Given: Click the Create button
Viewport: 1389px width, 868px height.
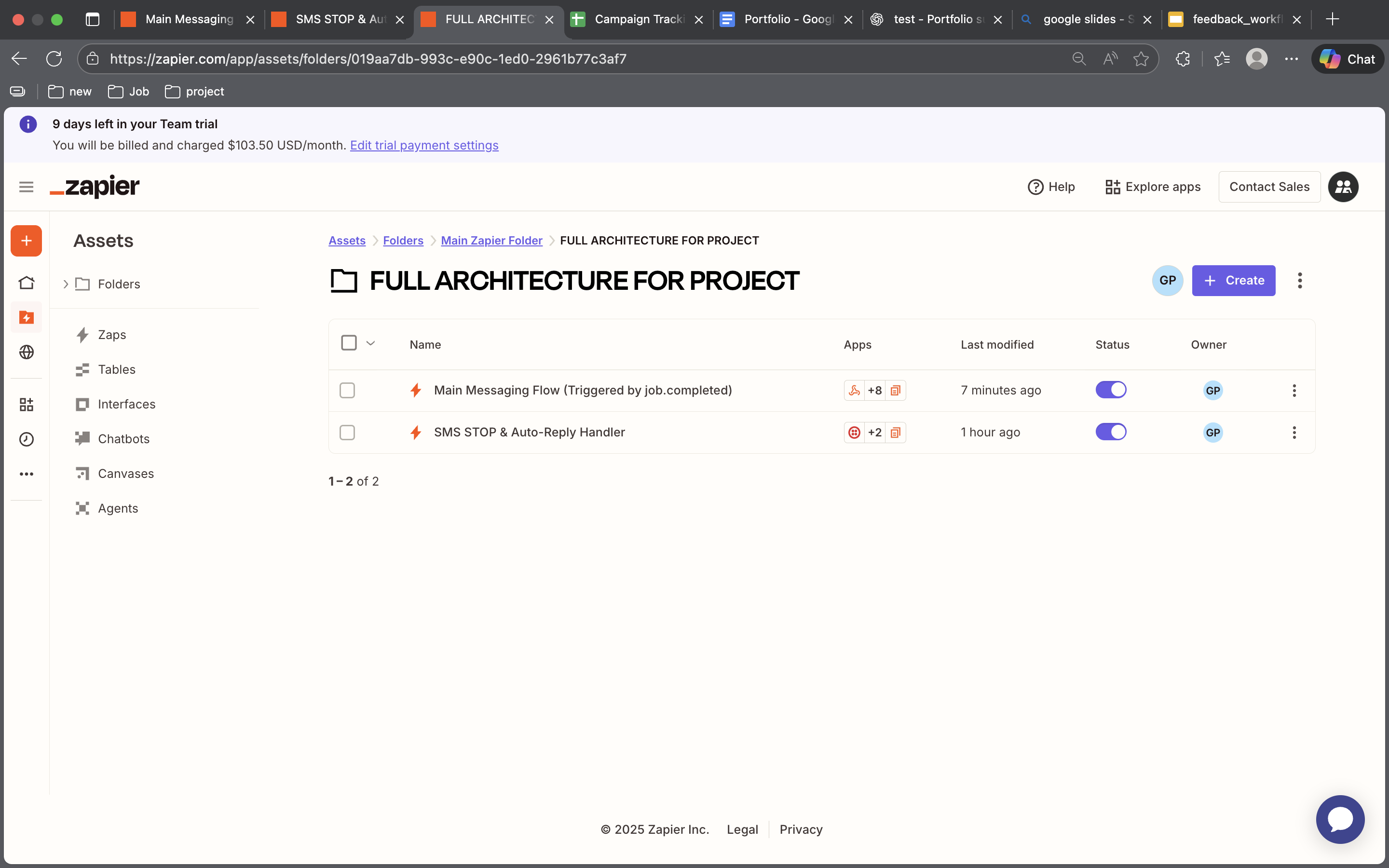Looking at the screenshot, I should click(x=1233, y=281).
